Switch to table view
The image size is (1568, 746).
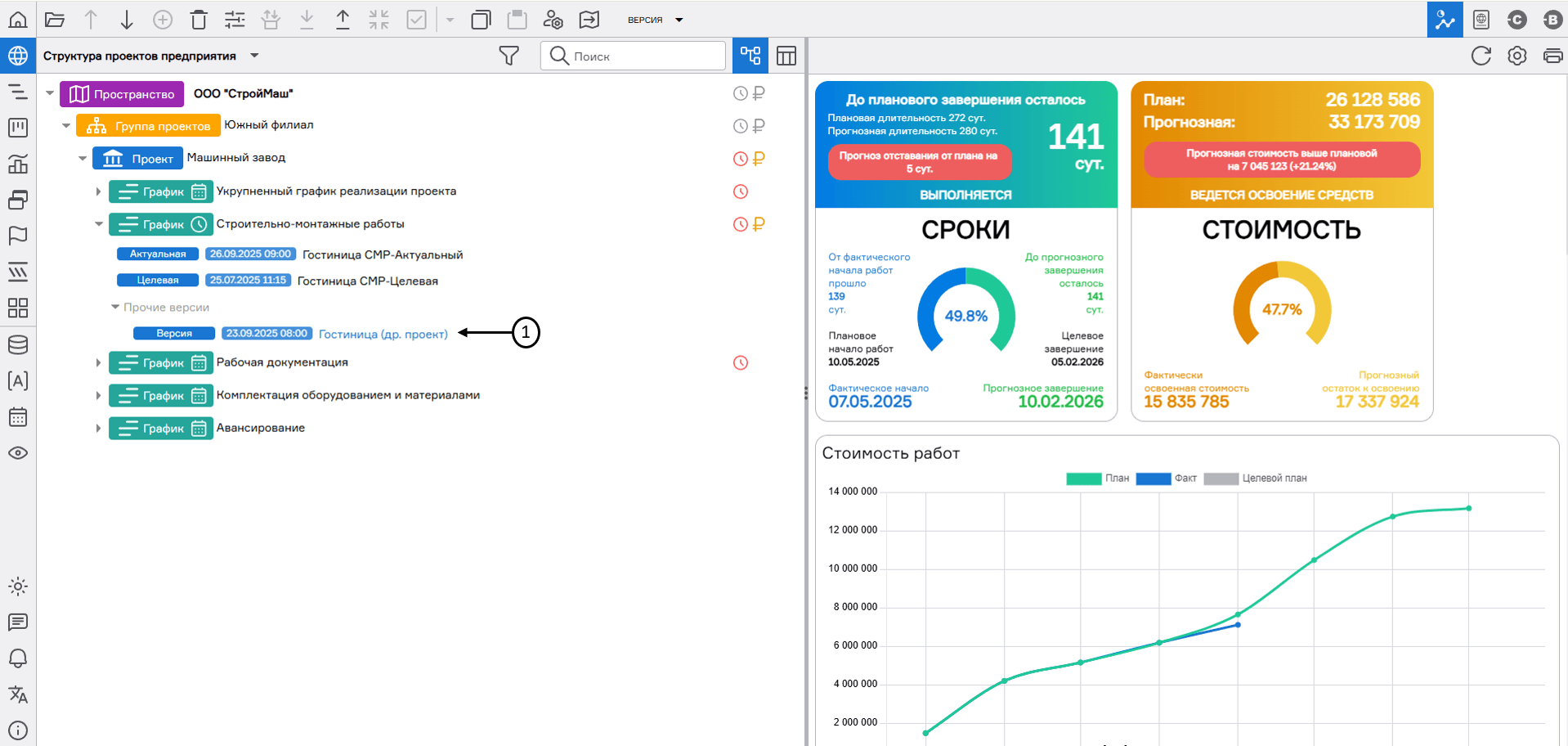pos(786,56)
